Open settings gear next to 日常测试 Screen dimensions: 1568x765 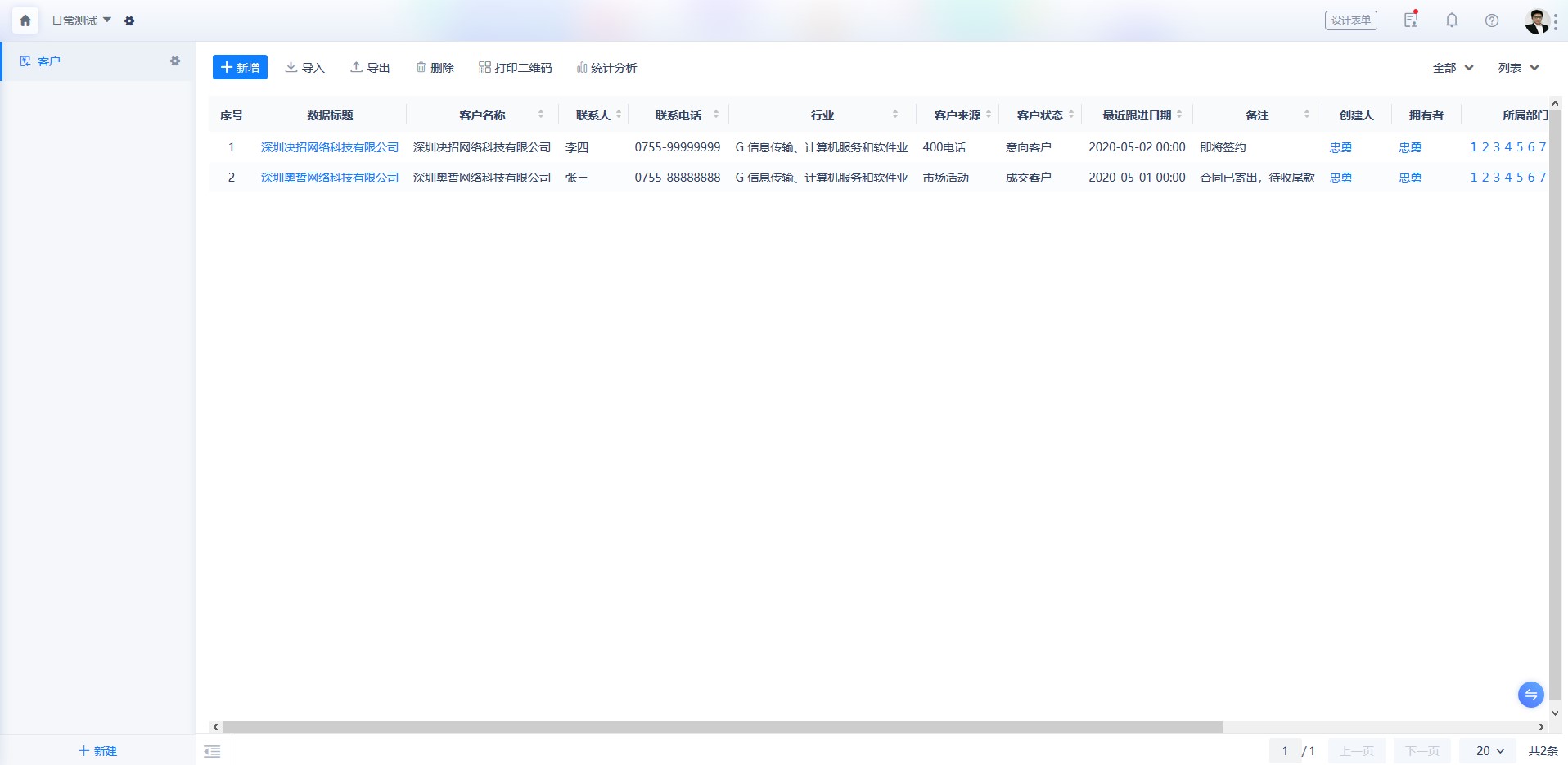[x=129, y=21]
